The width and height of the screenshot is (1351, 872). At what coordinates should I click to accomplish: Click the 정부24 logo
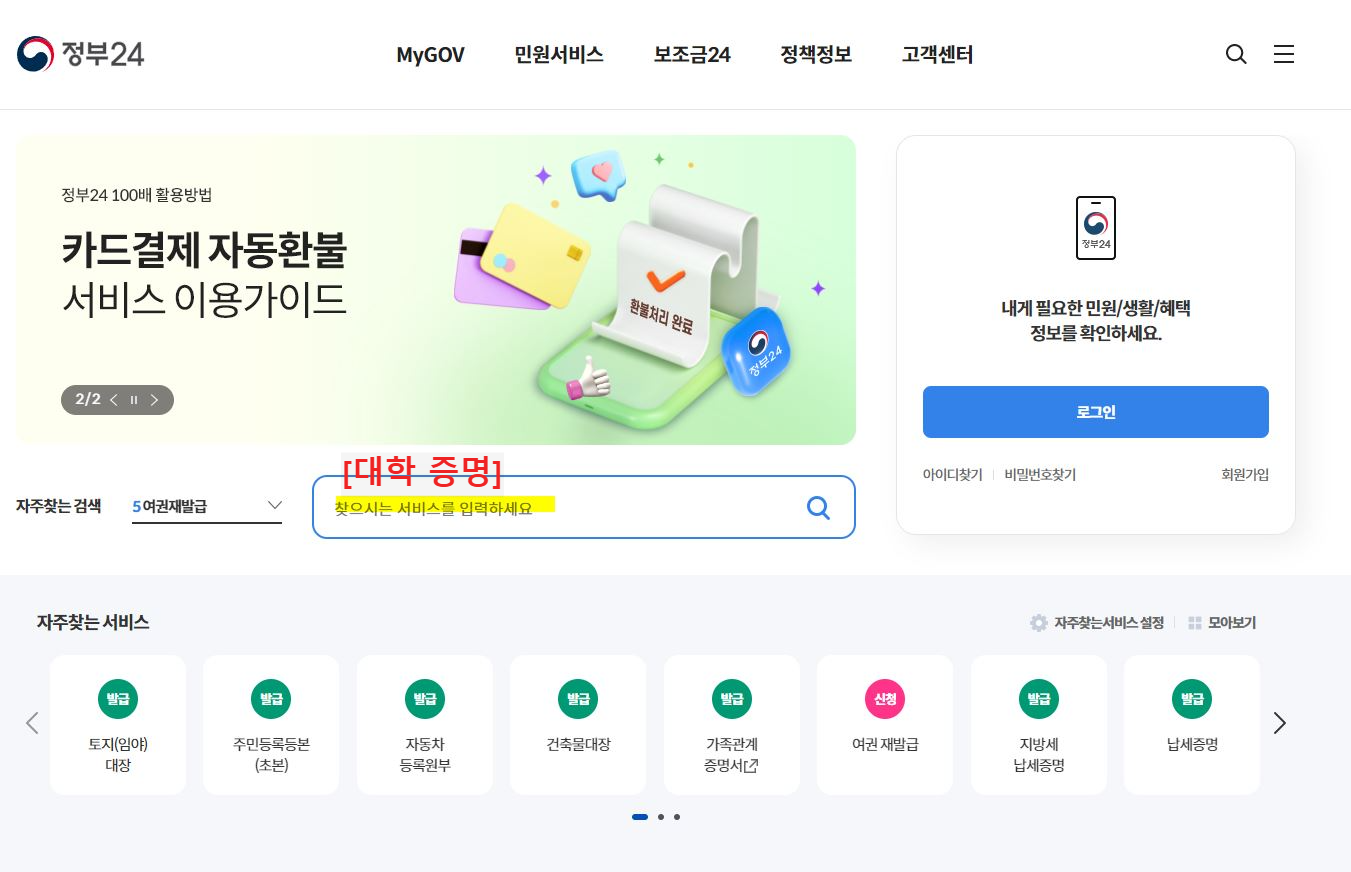(x=81, y=54)
